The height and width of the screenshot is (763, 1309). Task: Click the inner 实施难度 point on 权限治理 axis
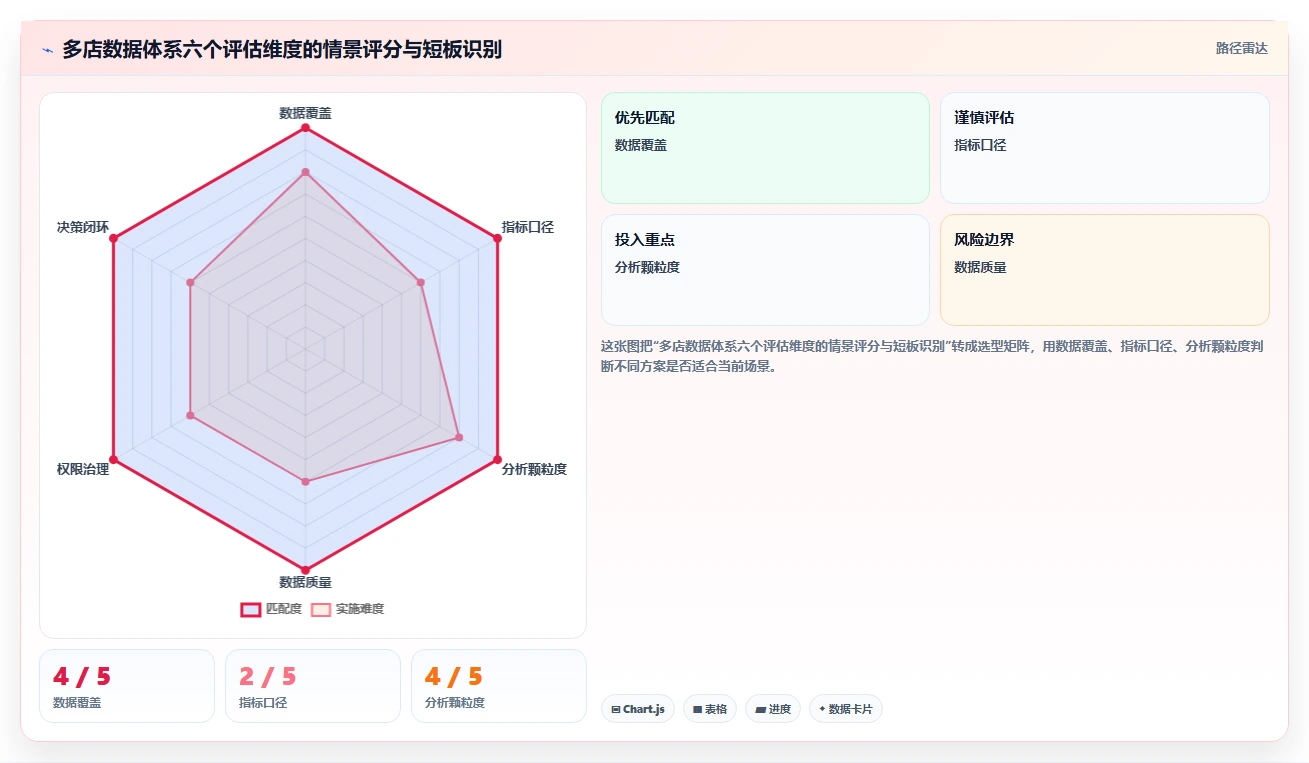(x=190, y=415)
